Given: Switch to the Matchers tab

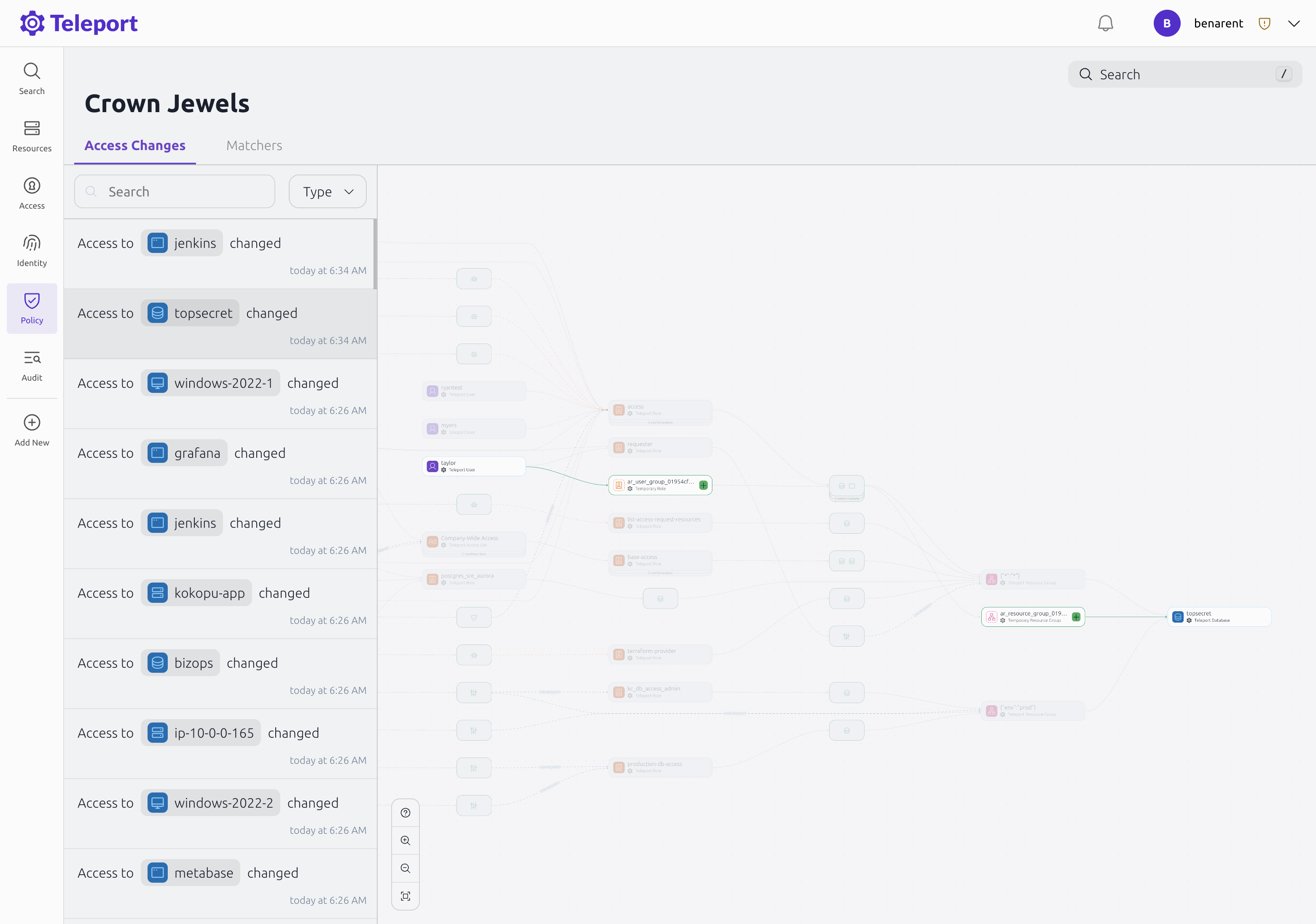Looking at the screenshot, I should pos(254,145).
